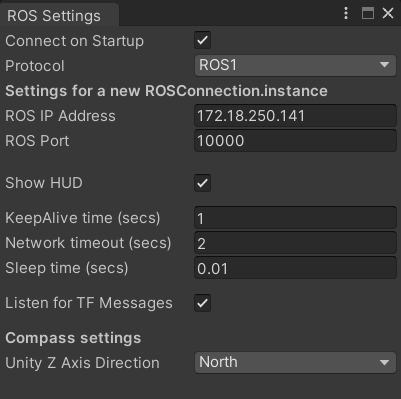Click the Connect on Startup label
Image resolution: width=401 pixels, height=399 pixels.
point(75,41)
